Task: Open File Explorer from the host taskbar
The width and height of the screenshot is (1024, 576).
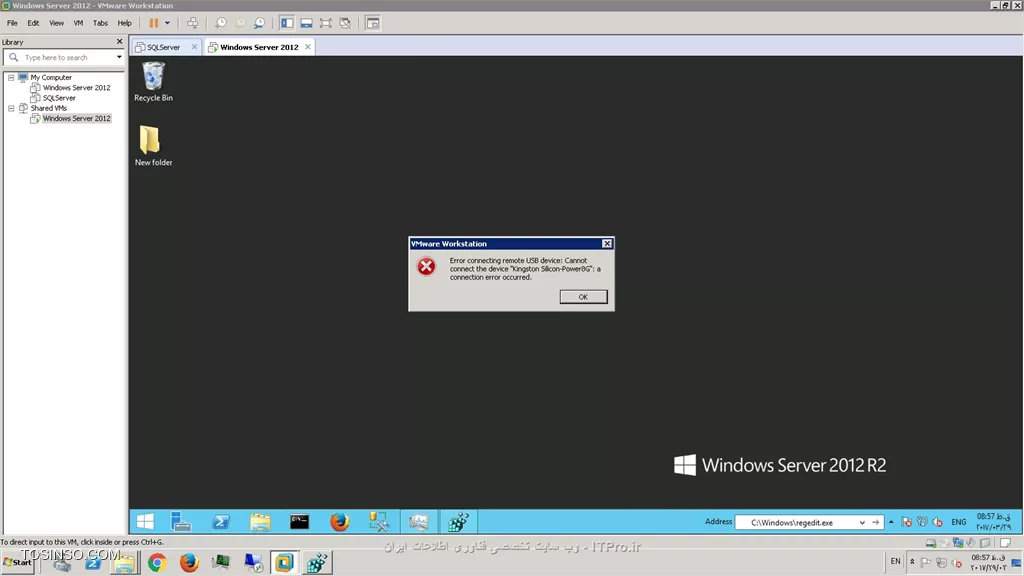Action: (125, 562)
